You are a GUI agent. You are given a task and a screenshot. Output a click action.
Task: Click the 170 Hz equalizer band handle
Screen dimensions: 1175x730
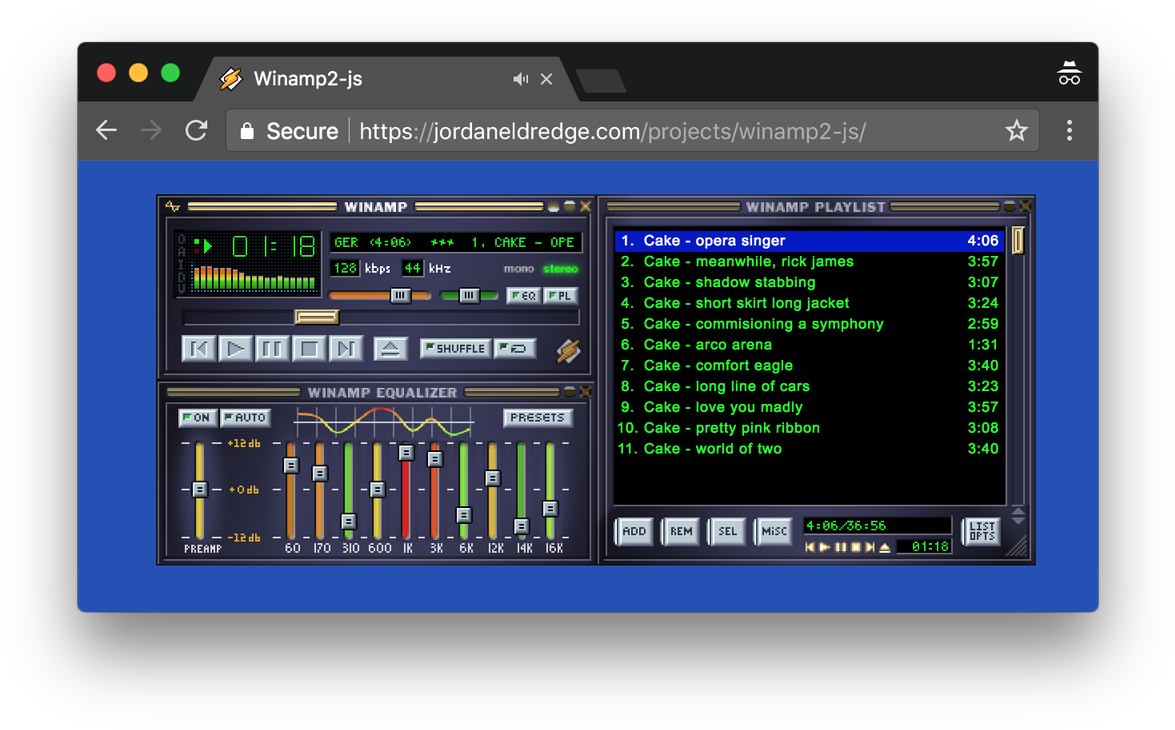pos(320,474)
